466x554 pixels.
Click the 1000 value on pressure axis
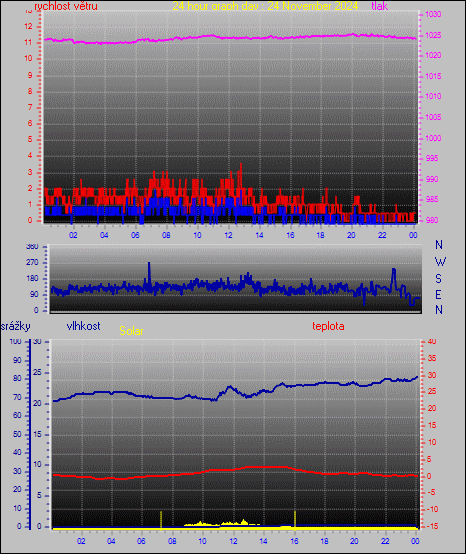pyautogui.click(x=433, y=138)
